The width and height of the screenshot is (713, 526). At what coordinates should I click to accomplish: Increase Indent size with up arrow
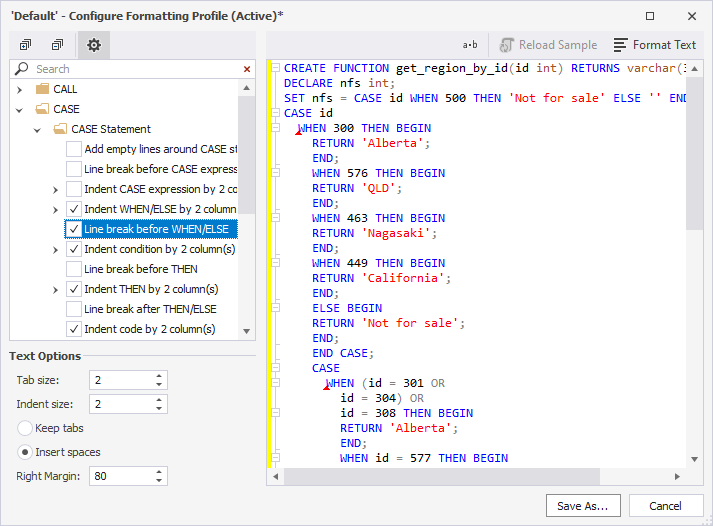click(159, 400)
